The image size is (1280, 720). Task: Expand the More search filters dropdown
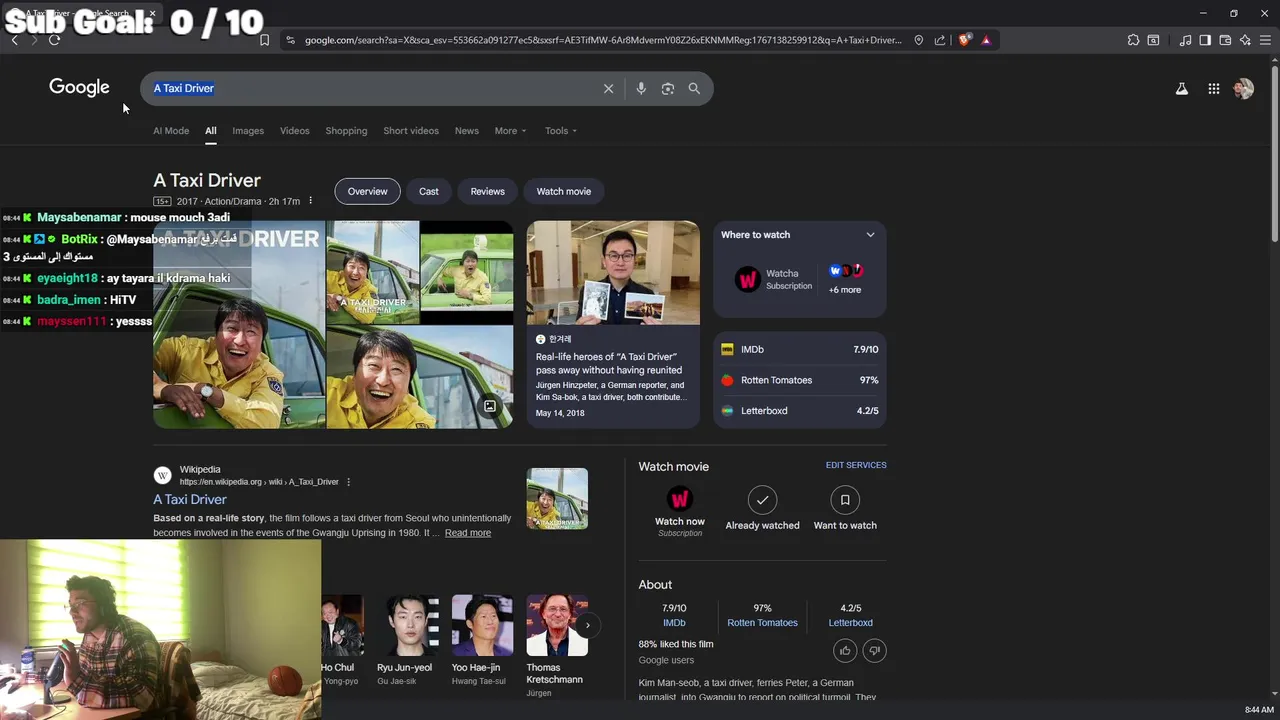510,131
